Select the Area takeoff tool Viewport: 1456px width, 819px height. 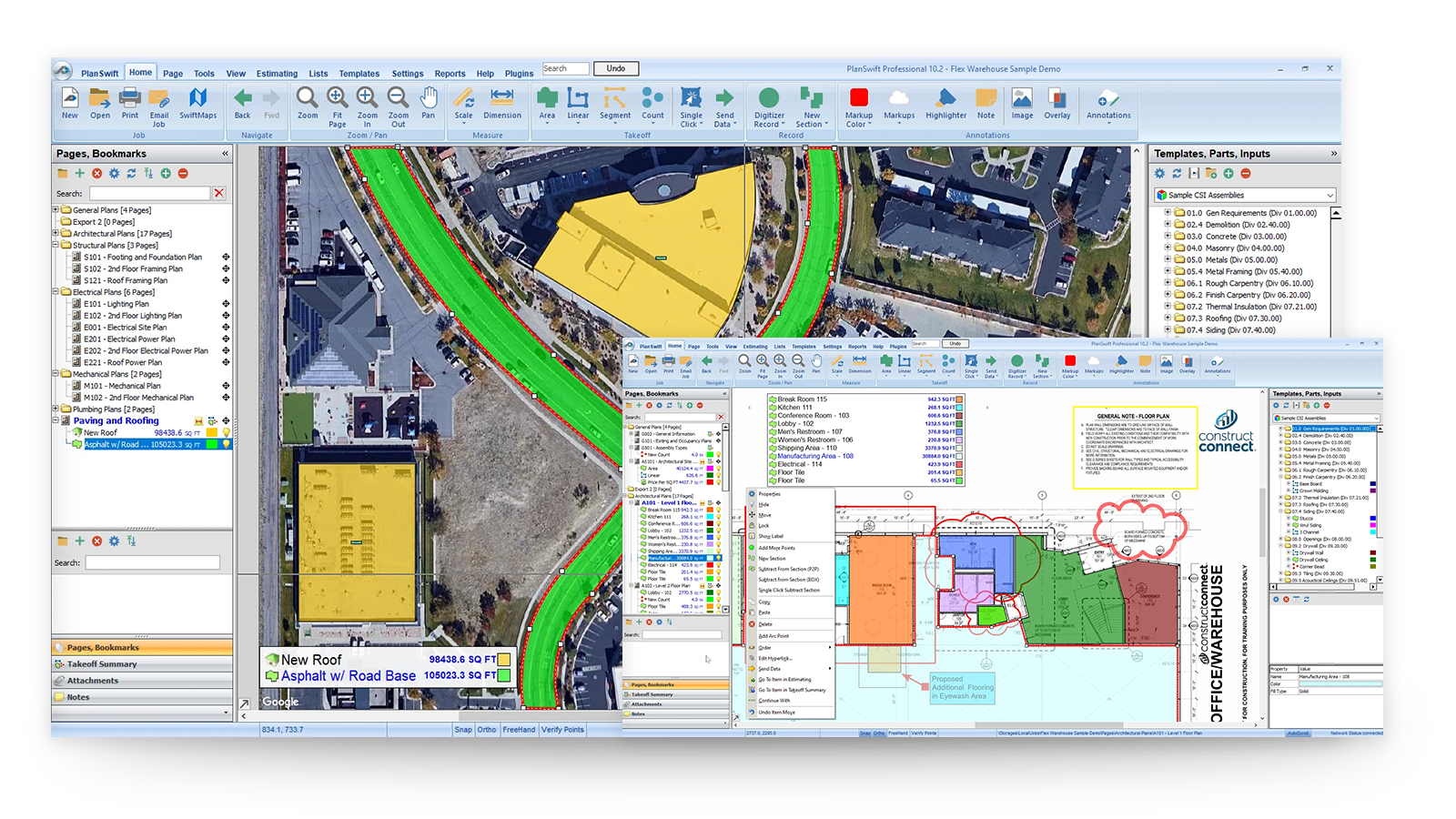[x=547, y=103]
